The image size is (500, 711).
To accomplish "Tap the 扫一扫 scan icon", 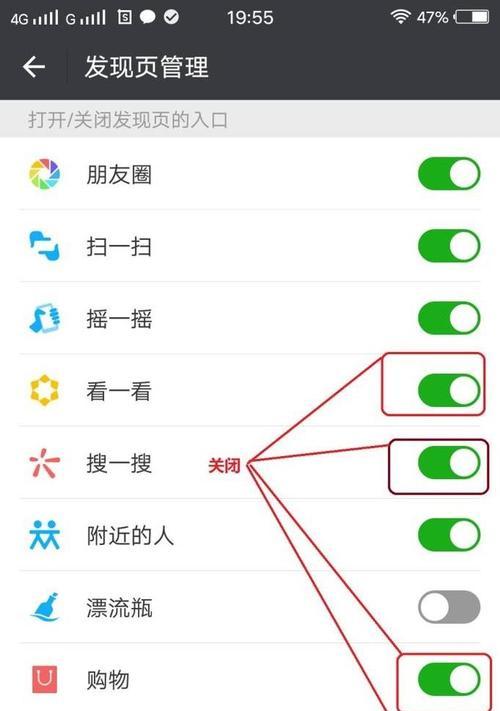I will click(44, 246).
